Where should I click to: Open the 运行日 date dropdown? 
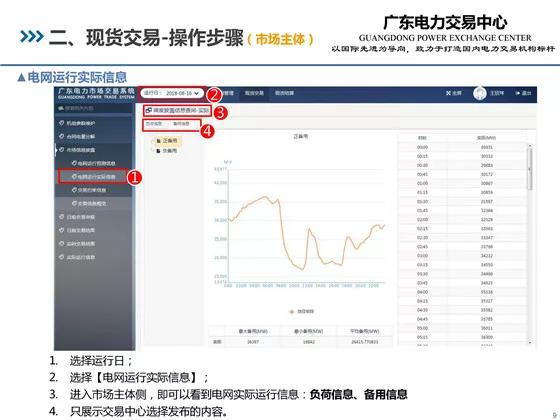(172, 93)
